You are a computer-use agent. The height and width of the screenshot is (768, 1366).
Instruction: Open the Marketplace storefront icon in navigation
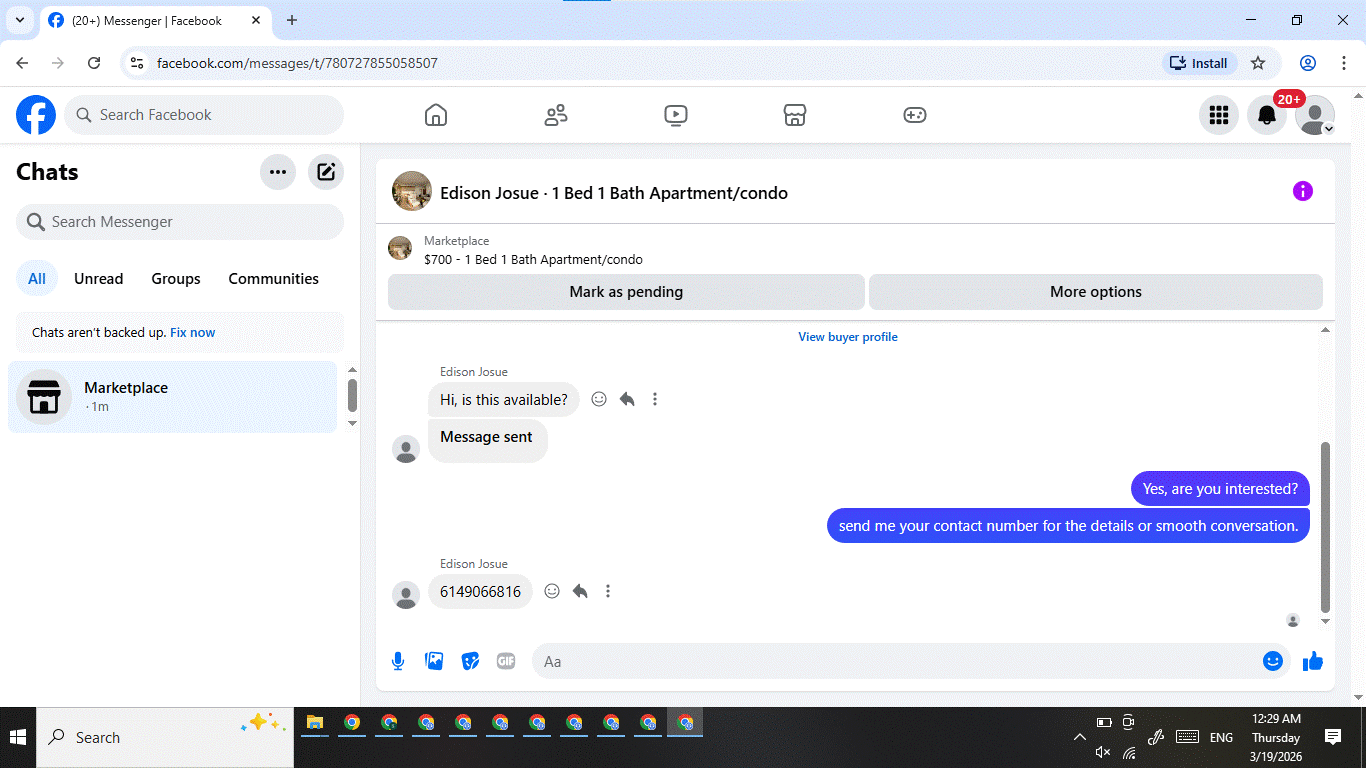(x=795, y=115)
